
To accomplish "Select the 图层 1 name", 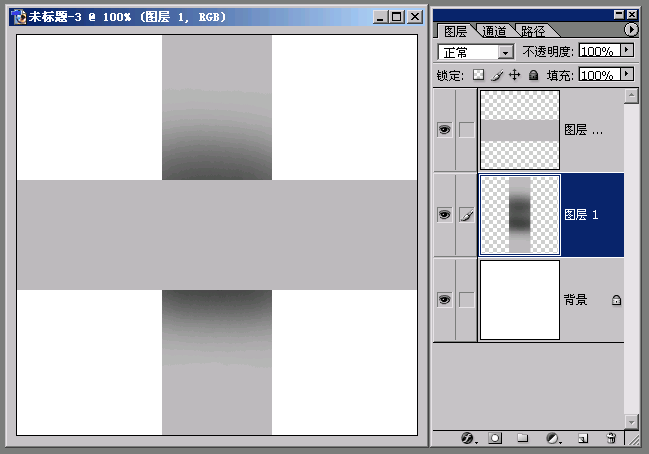I will pyautogui.click(x=581, y=215).
